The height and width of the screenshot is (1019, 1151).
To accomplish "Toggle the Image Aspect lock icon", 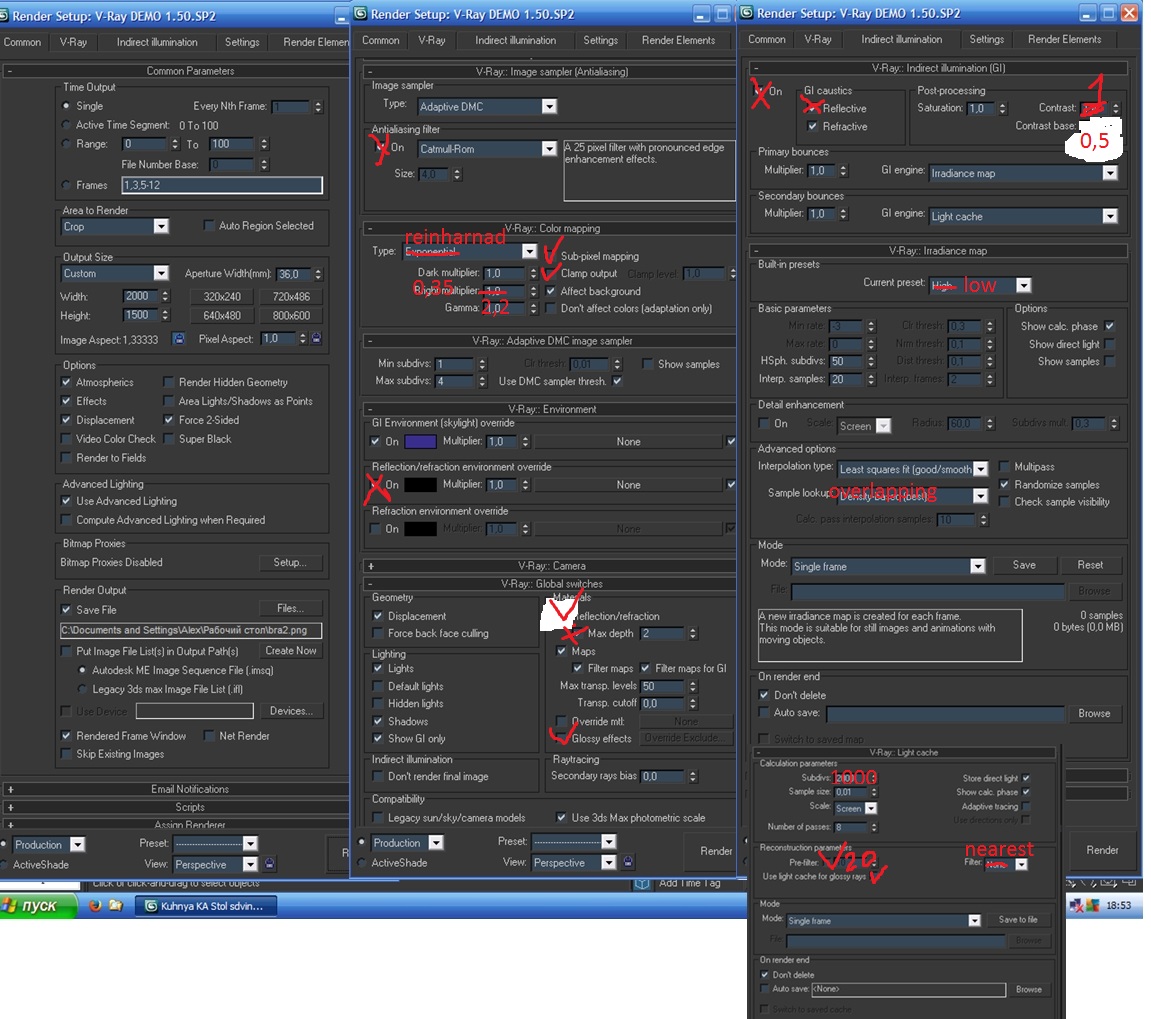I will tap(179, 339).
